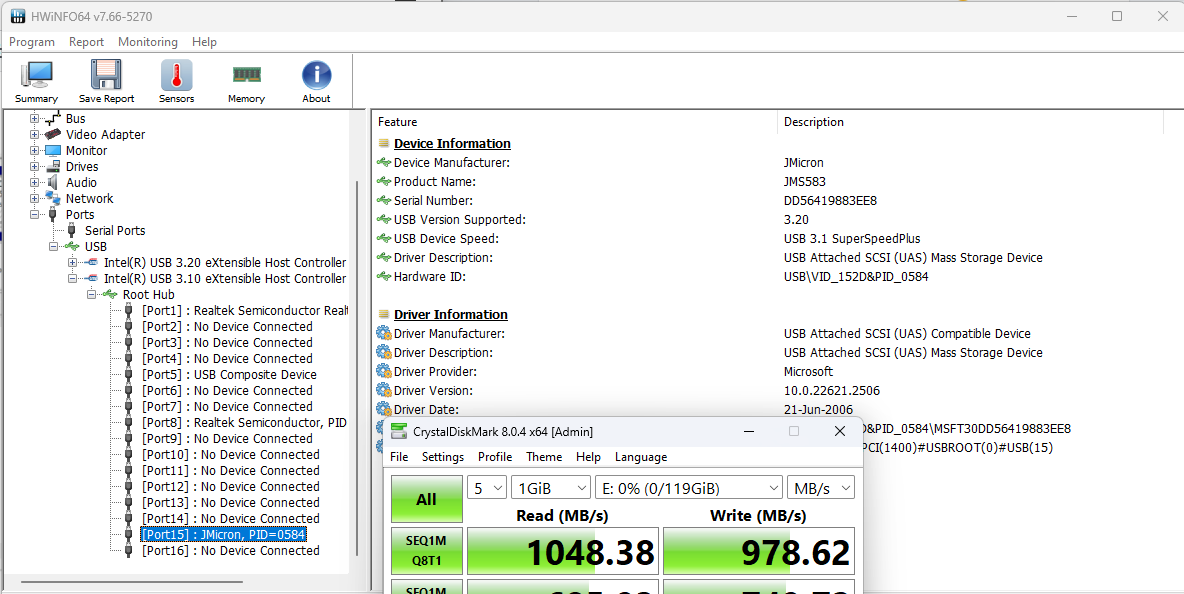Image resolution: width=1184 pixels, height=594 pixels.
Task: Collapse the Root Hub node
Action: click(91, 294)
